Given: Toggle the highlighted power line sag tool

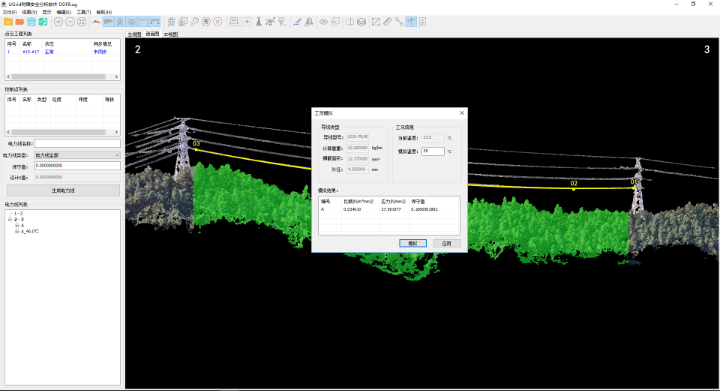Looking at the screenshot, I should point(143,22).
